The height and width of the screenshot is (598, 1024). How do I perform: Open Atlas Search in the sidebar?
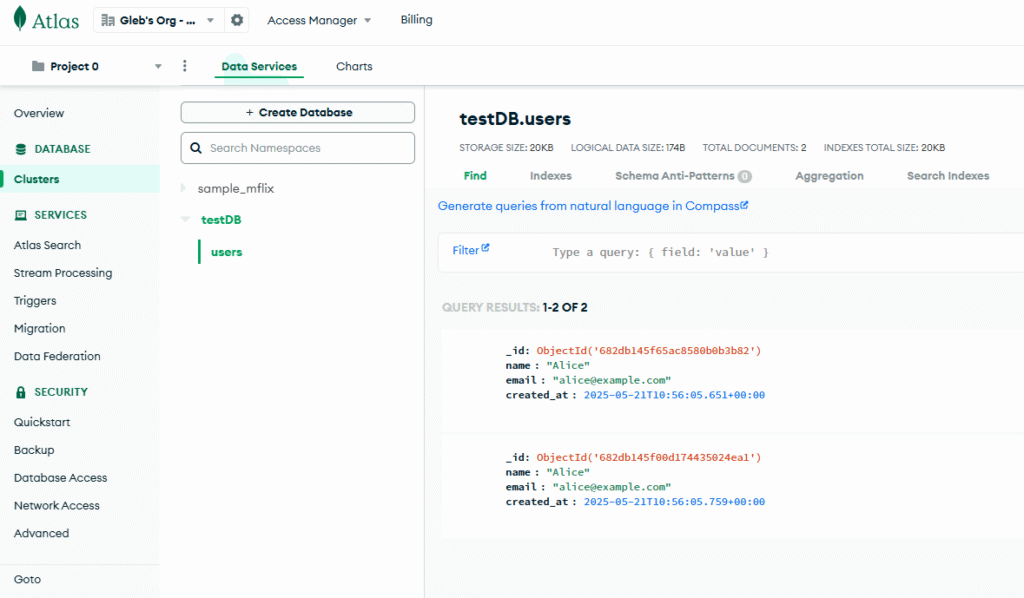48,245
